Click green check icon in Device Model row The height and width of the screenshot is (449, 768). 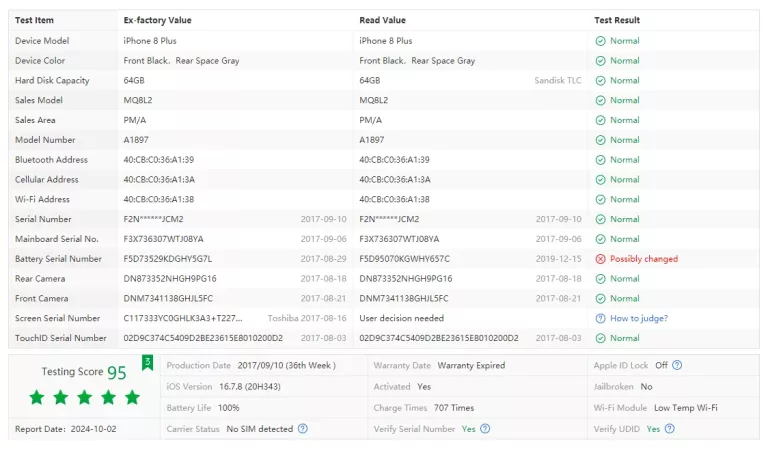pyautogui.click(x=600, y=41)
